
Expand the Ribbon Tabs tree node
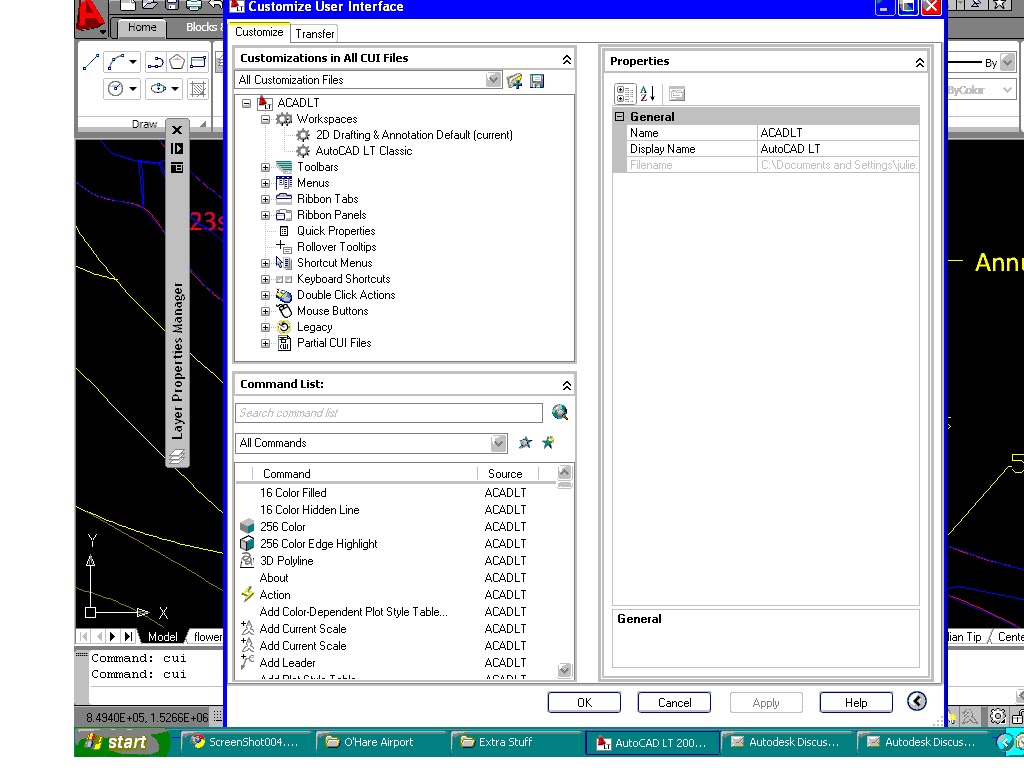265,199
